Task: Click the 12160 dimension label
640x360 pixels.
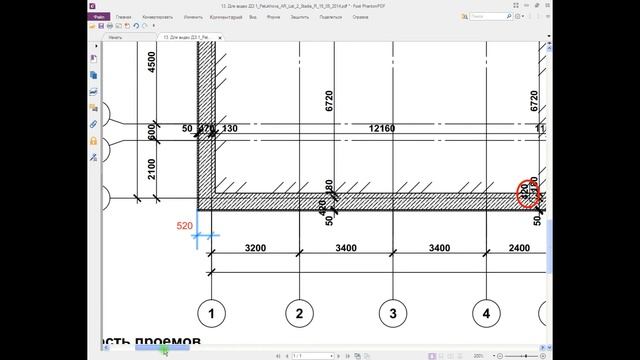Action: [x=382, y=129]
